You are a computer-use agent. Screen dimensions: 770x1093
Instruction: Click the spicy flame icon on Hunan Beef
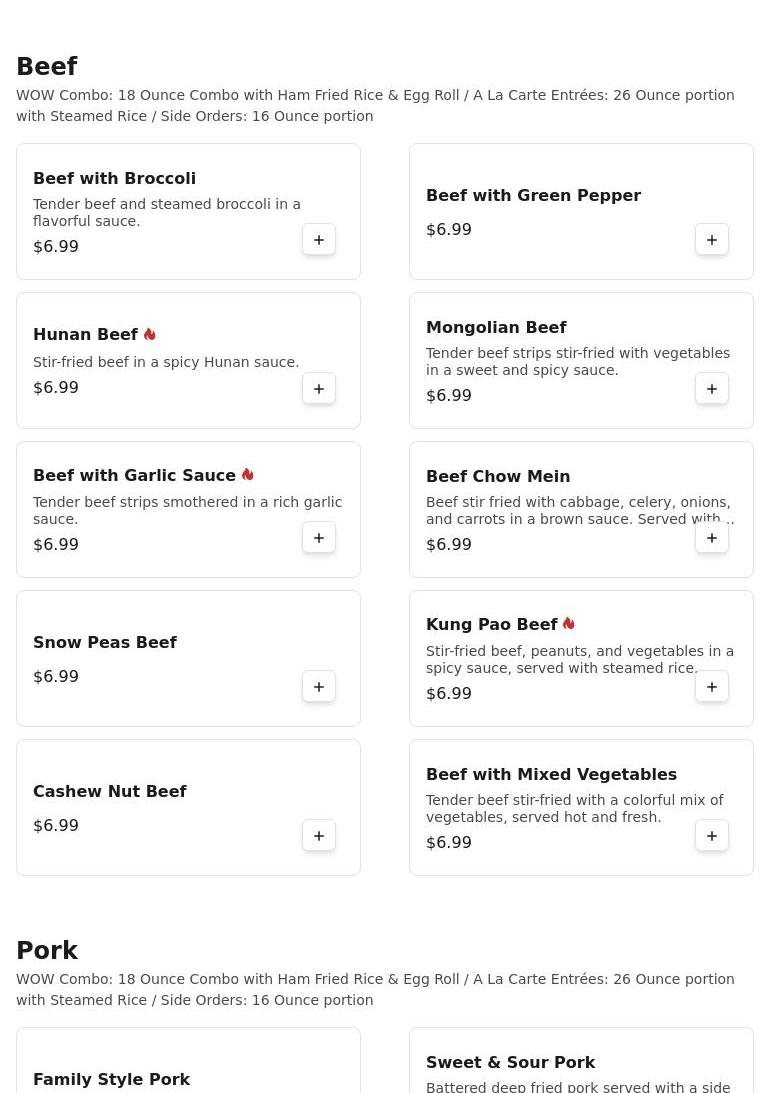(x=150, y=335)
